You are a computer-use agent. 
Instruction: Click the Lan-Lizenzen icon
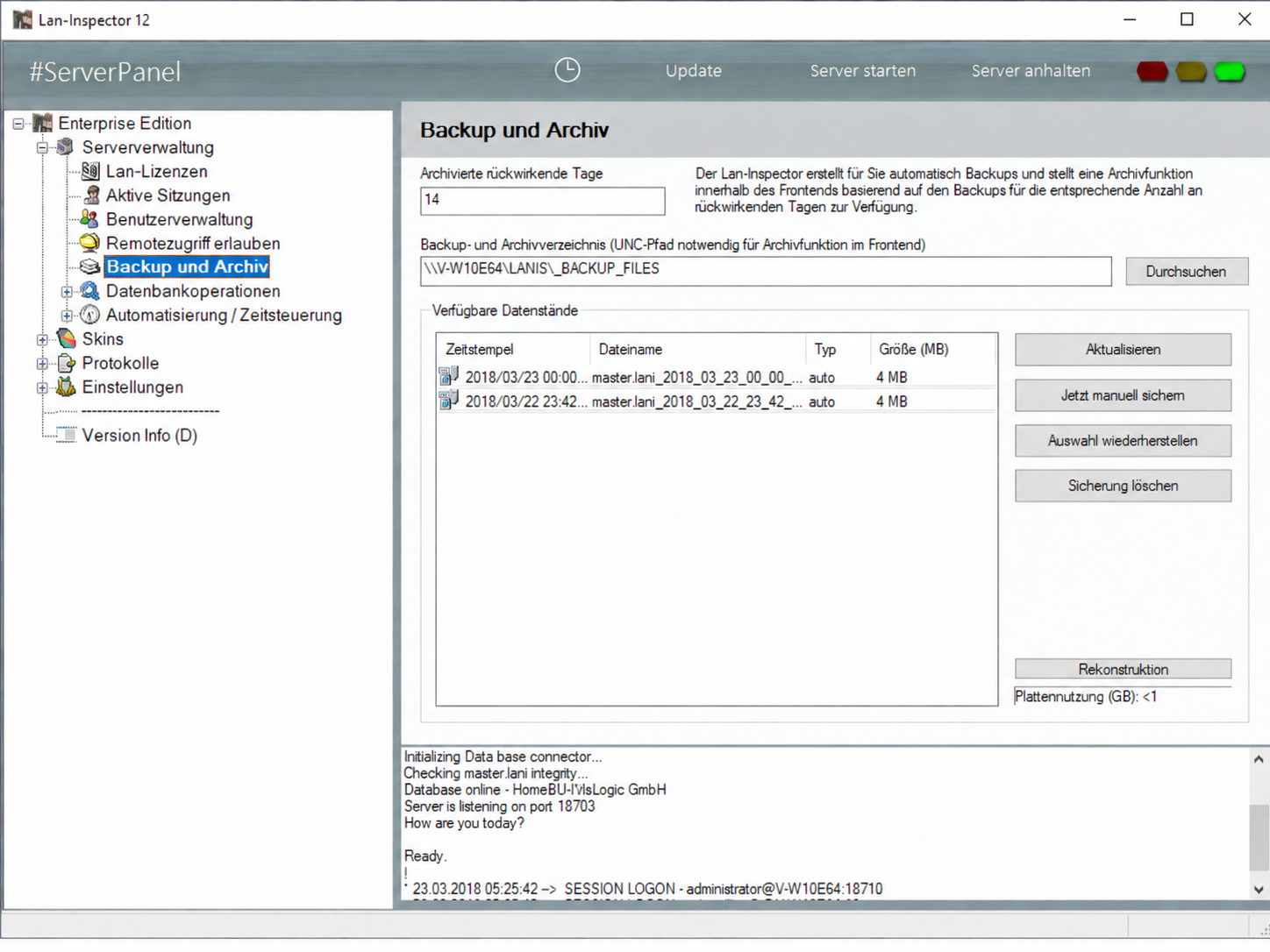coord(89,171)
